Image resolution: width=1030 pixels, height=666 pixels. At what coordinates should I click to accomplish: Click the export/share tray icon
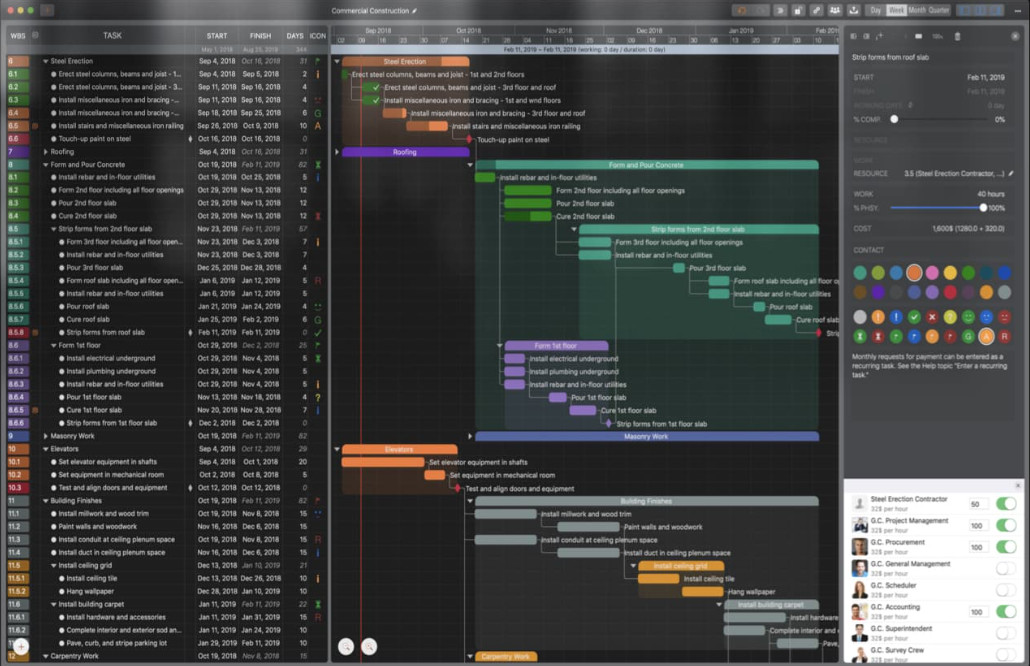coord(853,11)
